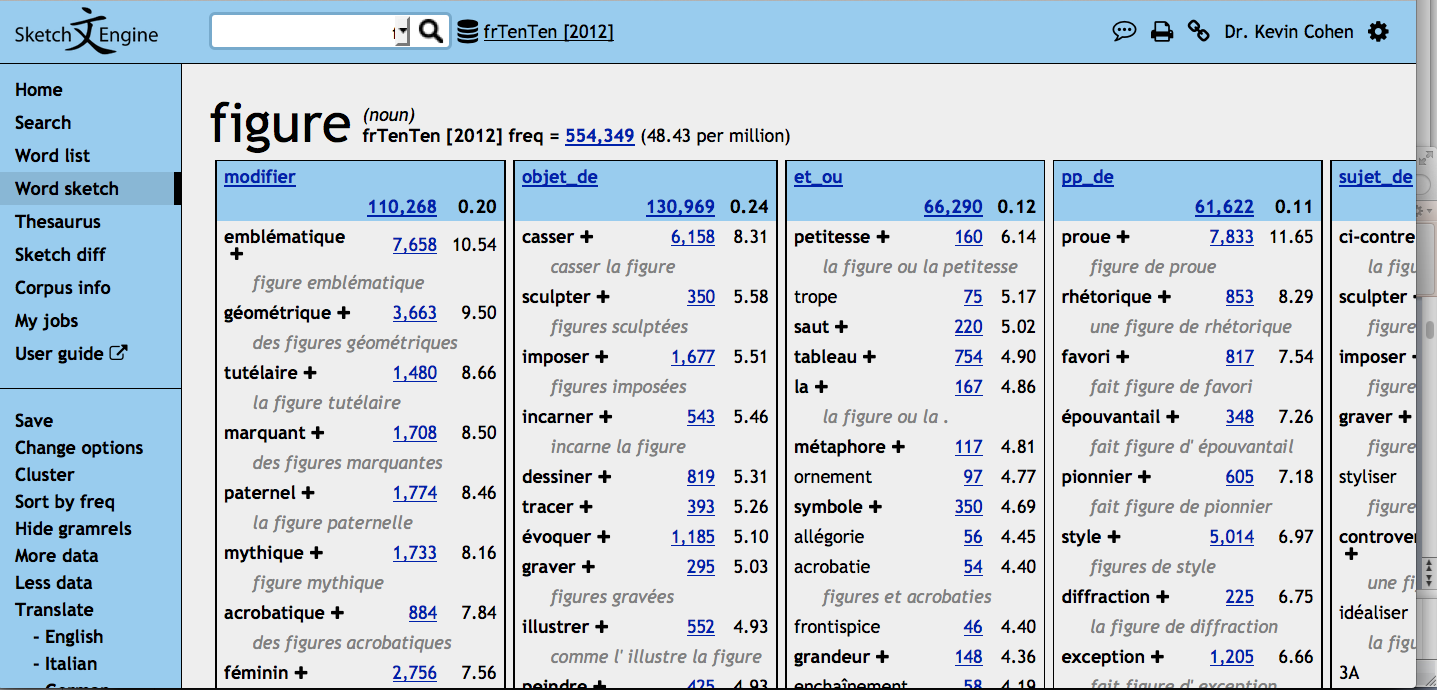Click the corpus database stack icon
Image resolution: width=1437 pixels, height=690 pixels.
click(x=467, y=32)
